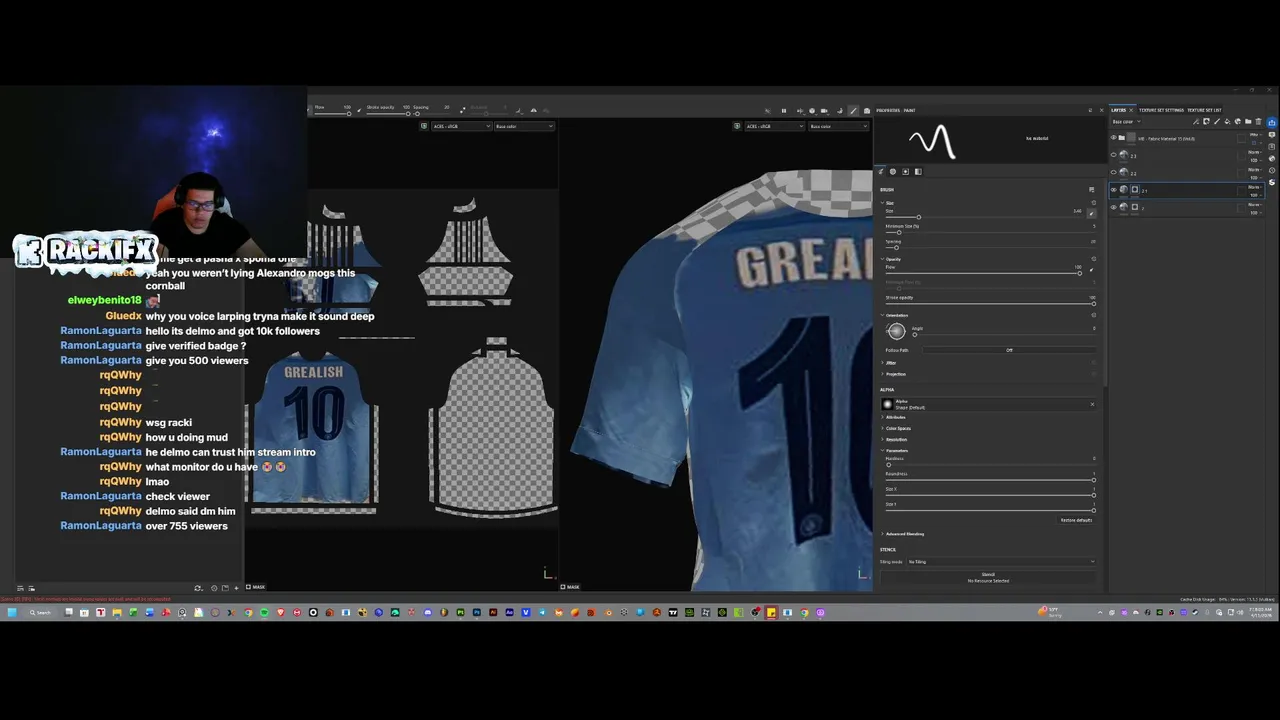Click the Brush presets icon beside BRUSH heading

pos(1091,190)
